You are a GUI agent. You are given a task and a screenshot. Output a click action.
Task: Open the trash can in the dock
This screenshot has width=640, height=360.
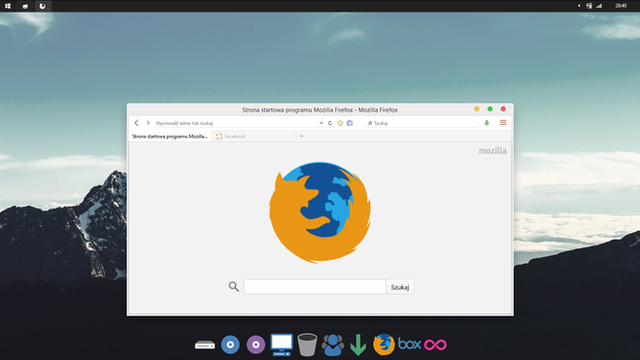pos(307,344)
